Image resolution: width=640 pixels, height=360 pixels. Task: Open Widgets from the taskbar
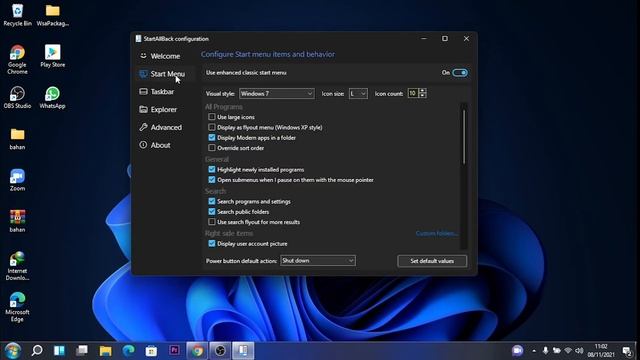(59, 351)
